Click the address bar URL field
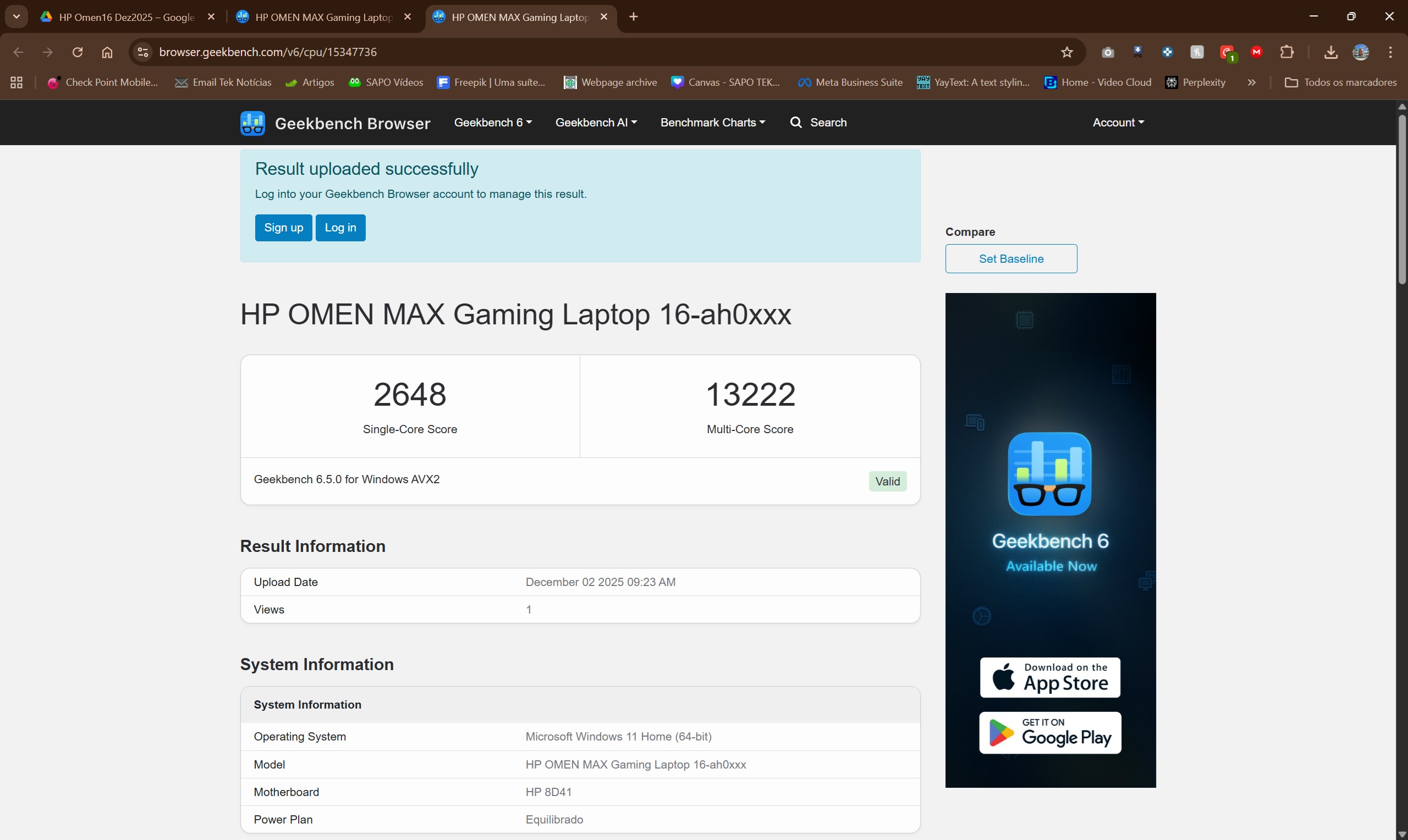The width and height of the screenshot is (1408, 840). (x=566, y=52)
